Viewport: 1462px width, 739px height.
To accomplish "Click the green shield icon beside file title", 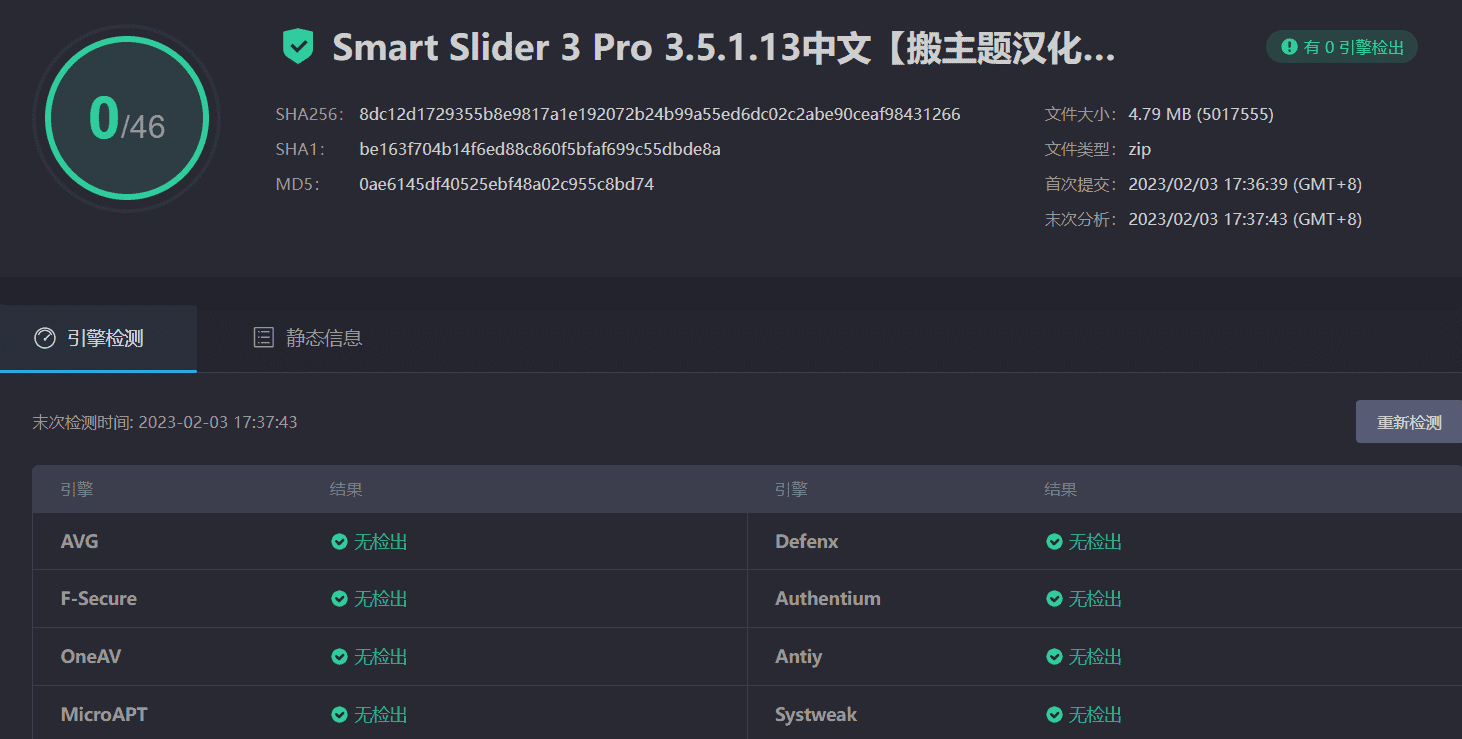I will pos(298,46).
